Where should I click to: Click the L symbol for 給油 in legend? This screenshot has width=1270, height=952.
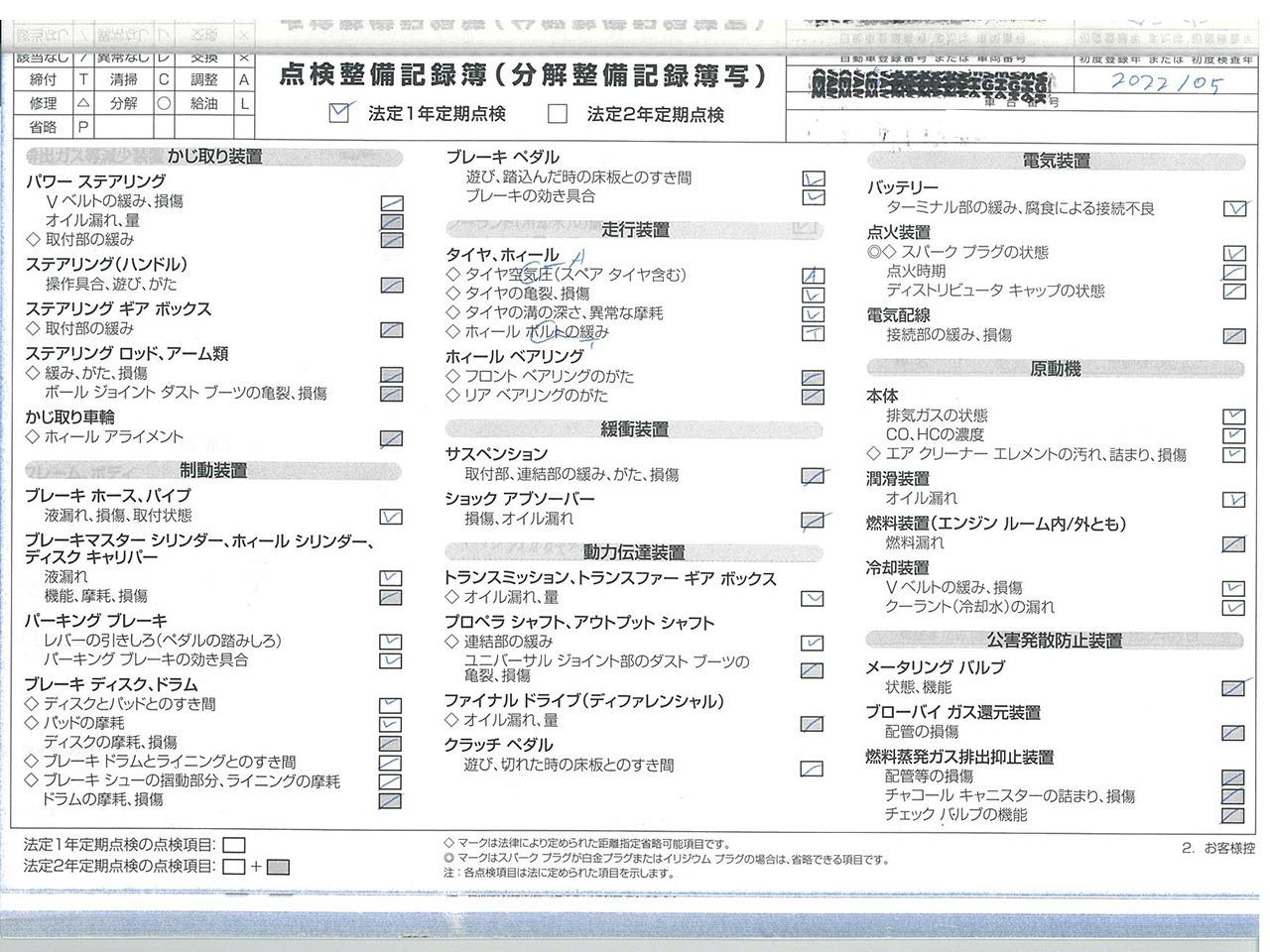pyautogui.click(x=243, y=103)
